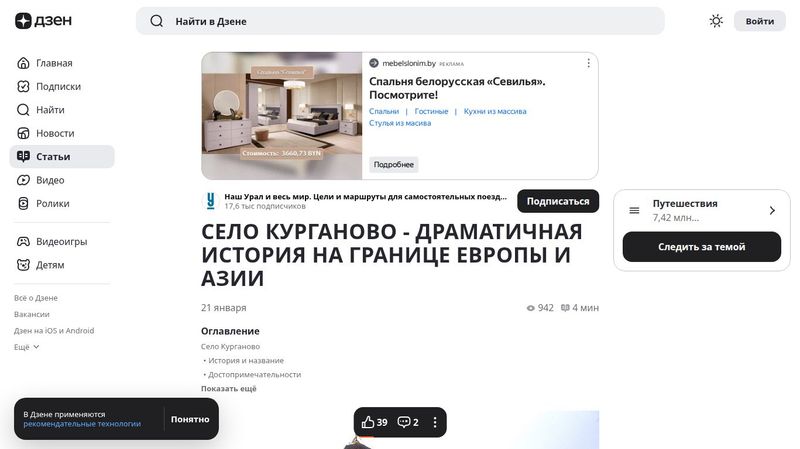Subscribe with Подписаться button
This screenshot has width=800, height=449.
pyautogui.click(x=558, y=201)
